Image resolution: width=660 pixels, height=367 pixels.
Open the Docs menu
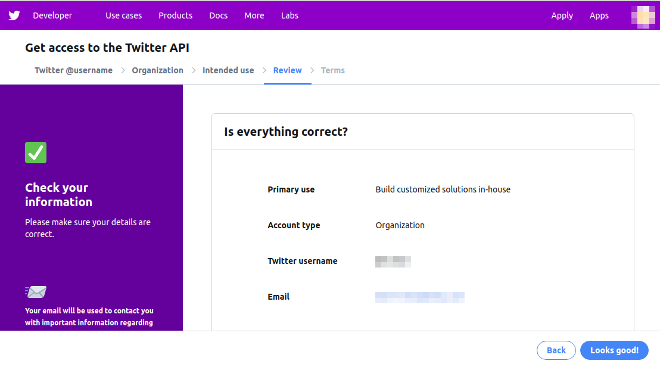(218, 16)
